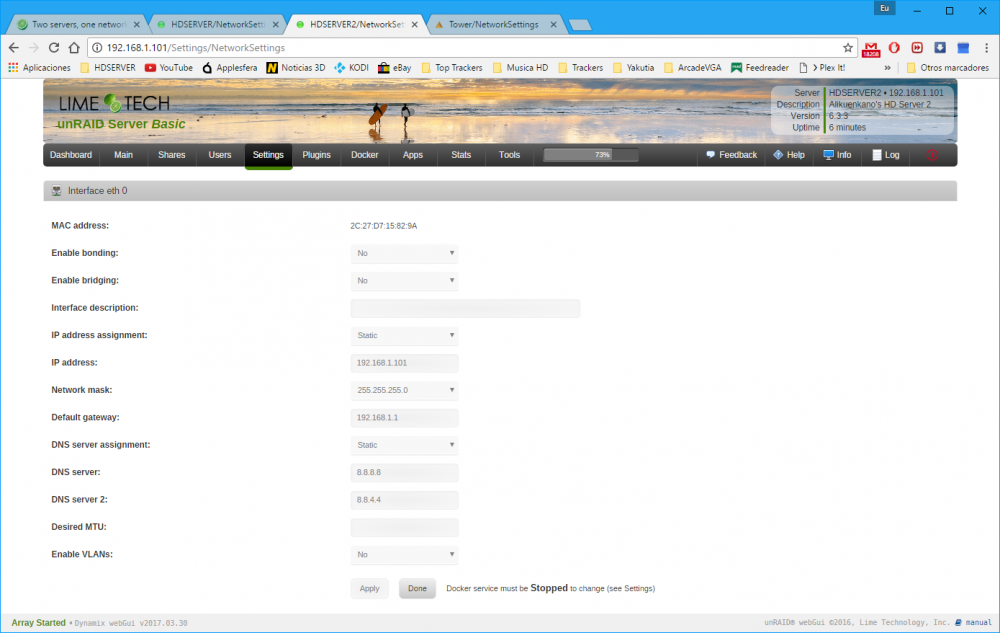Open the Plex It! bookmark

tap(822, 68)
